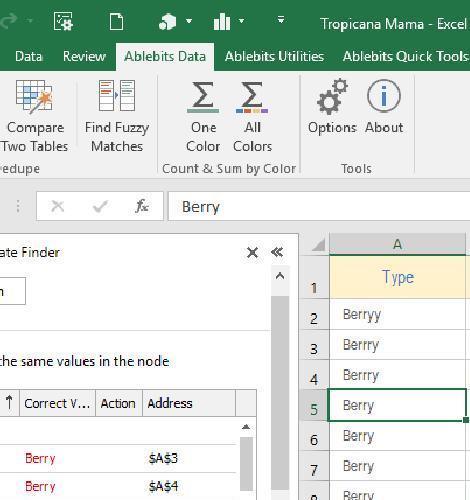This screenshot has height=500, width=470.
Task: Select row 7 header
Action: 314,466
